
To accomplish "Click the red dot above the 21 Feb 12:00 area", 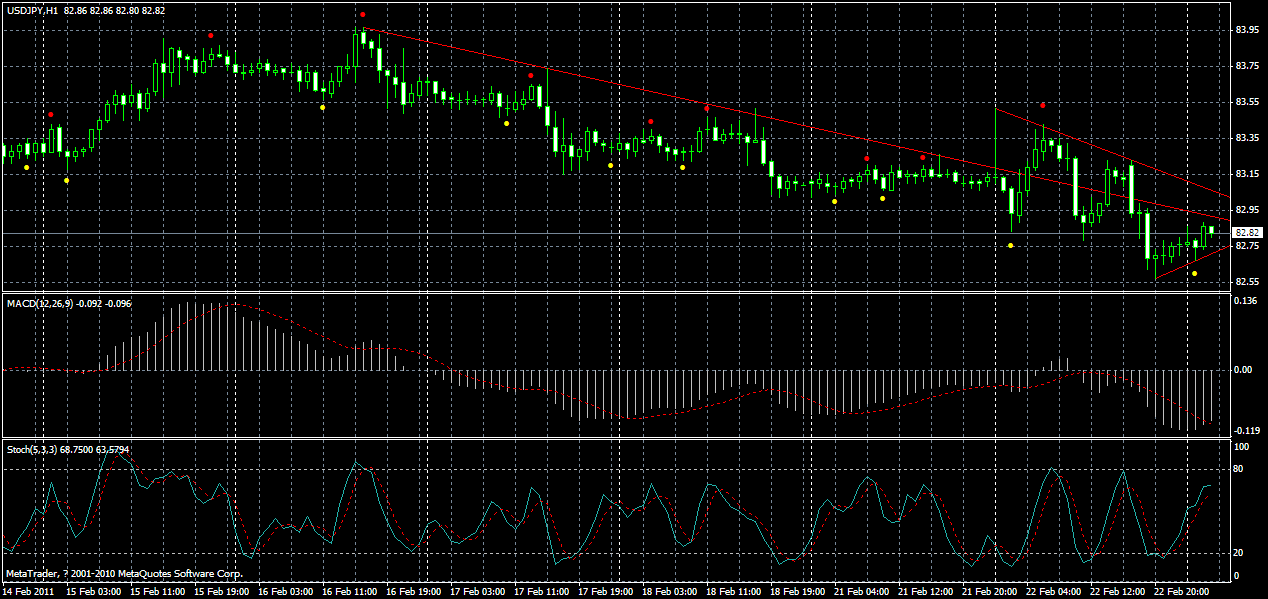I will [x=921, y=156].
